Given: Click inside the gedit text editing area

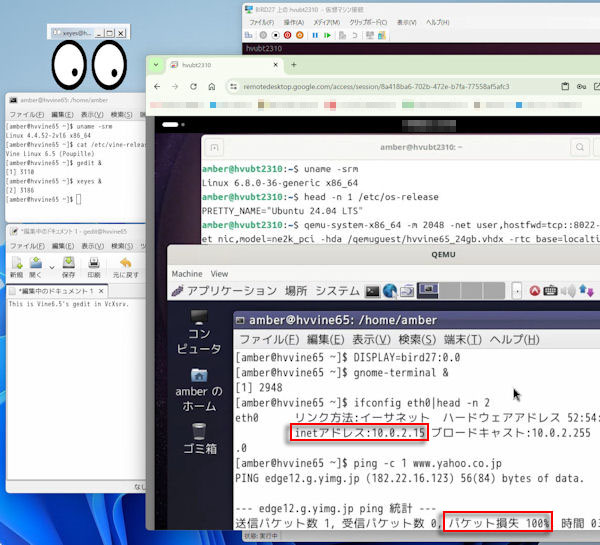Looking at the screenshot, I should (x=76, y=390).
